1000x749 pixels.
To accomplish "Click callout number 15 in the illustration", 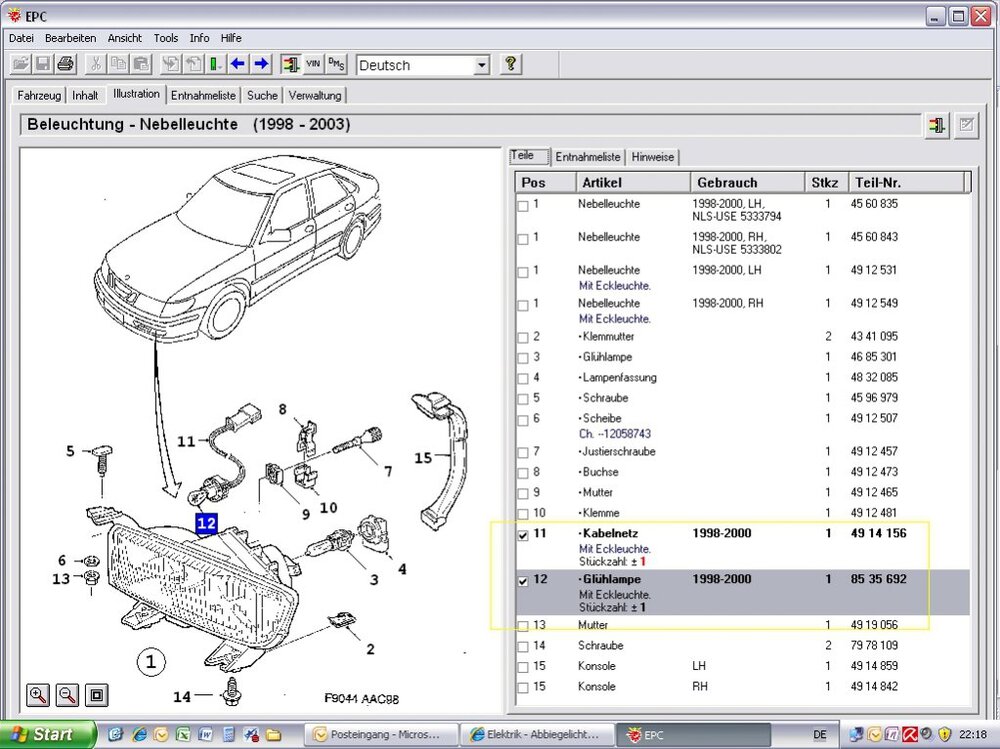I will [x=423, y=458].
